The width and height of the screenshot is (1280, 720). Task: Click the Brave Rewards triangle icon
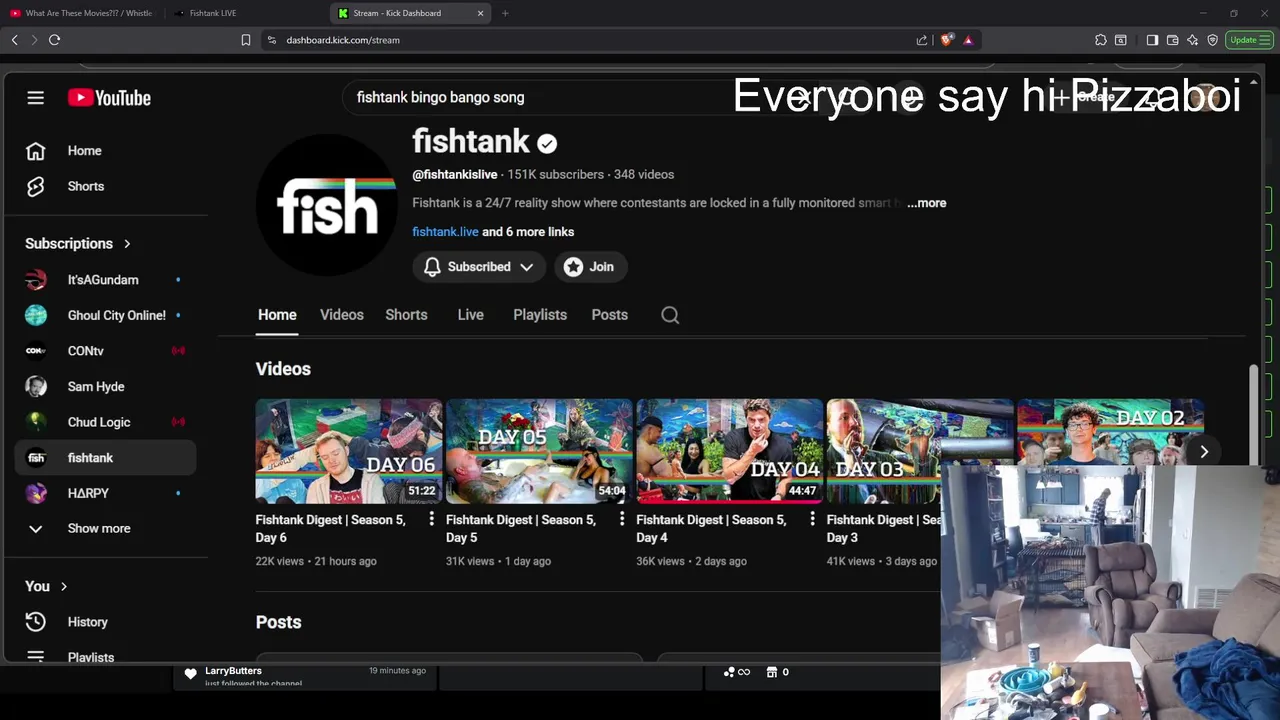click(968, 40)
